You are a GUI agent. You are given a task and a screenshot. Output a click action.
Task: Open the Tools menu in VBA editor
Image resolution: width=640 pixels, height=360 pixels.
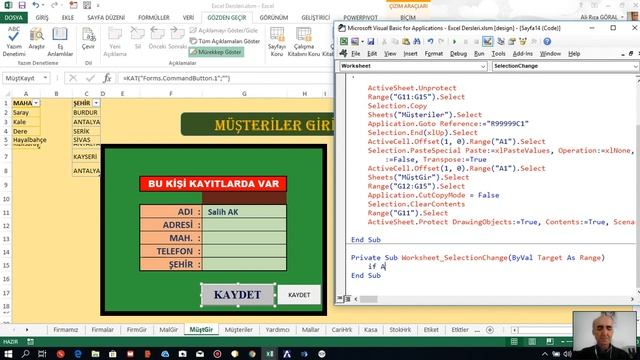498,54
